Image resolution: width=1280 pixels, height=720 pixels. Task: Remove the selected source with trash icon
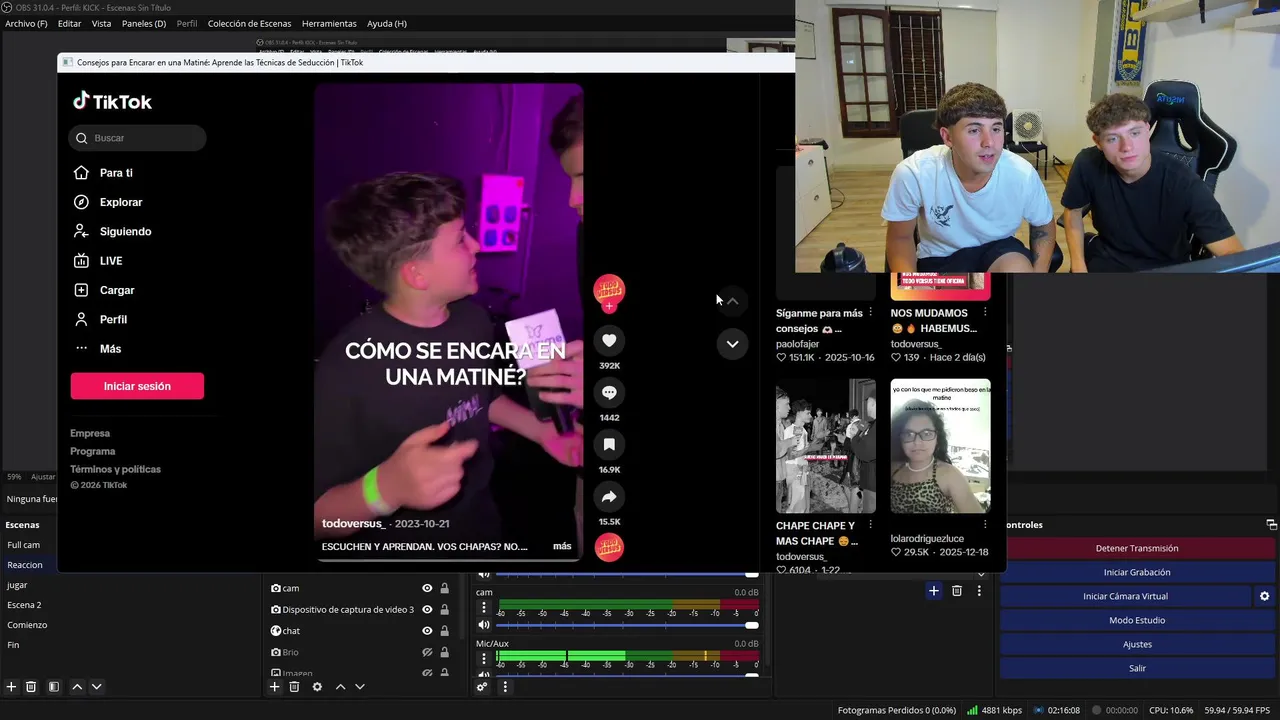(294, 687)
